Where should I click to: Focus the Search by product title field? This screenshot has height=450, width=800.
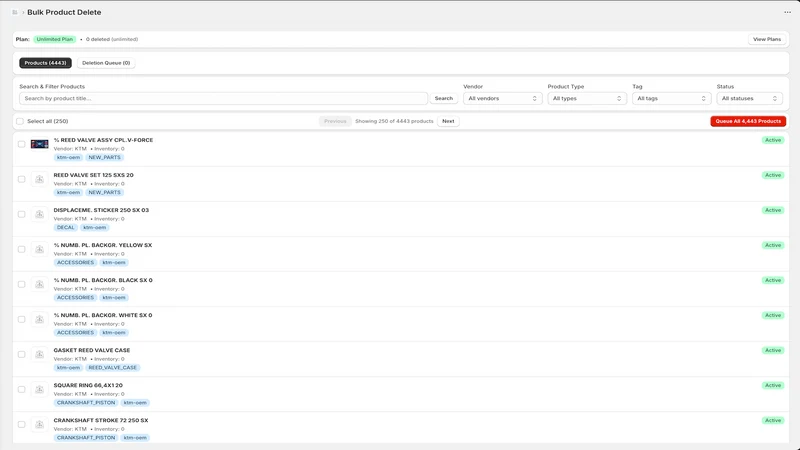223,98
